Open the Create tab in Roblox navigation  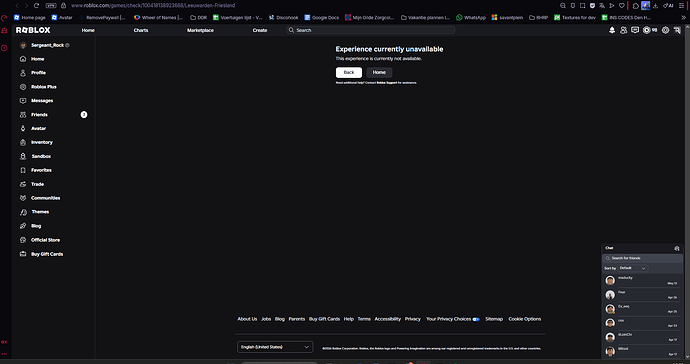[260, 30]
